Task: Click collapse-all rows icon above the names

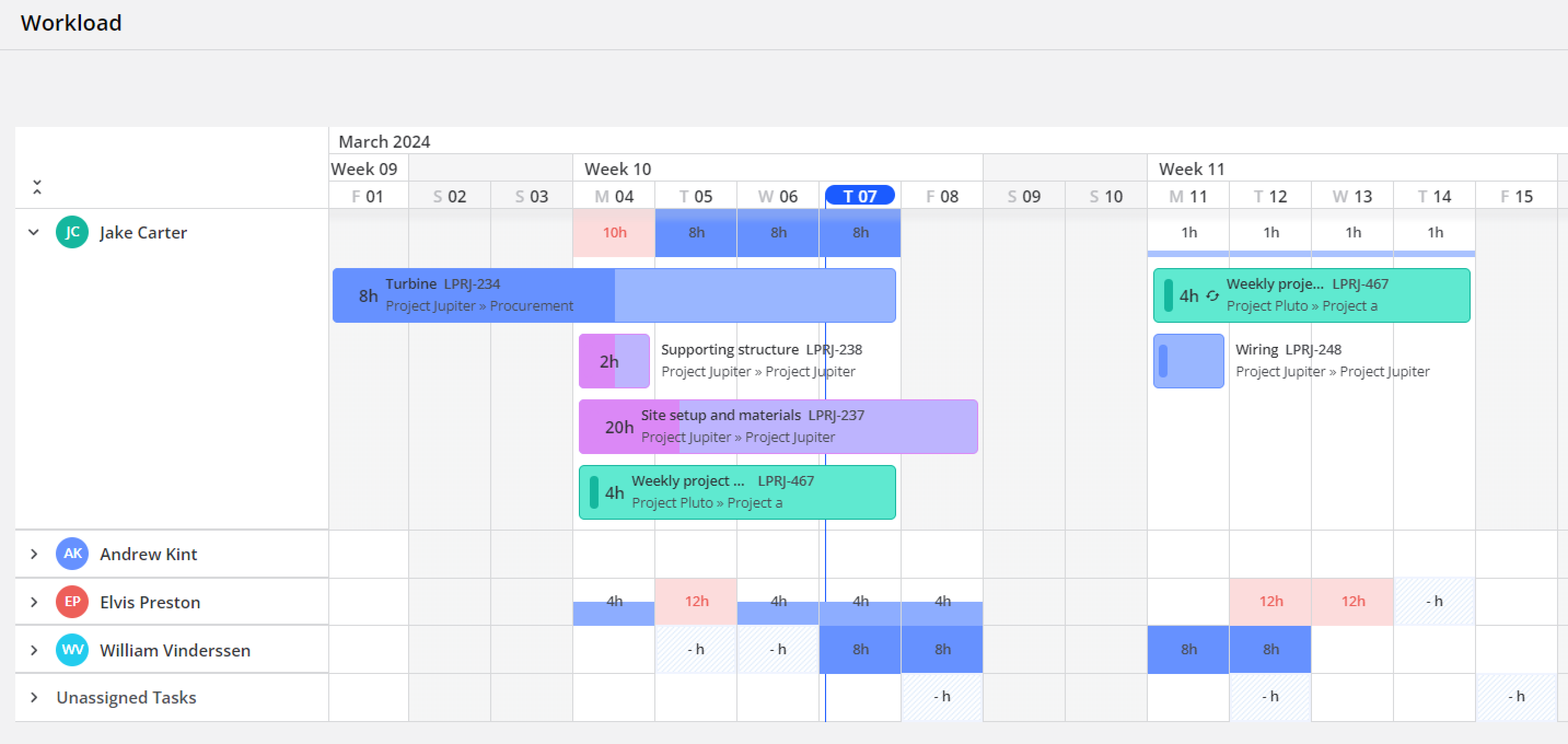Action: pyautogui.click(x=37, y=187)
